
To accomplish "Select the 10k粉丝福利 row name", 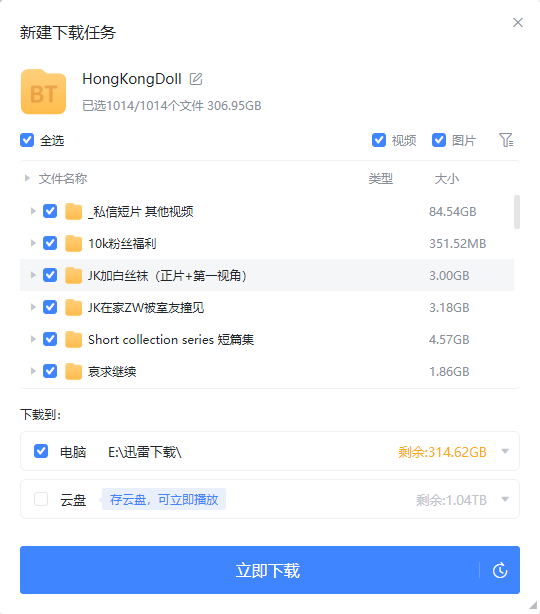I will click(x=122, y=244).
